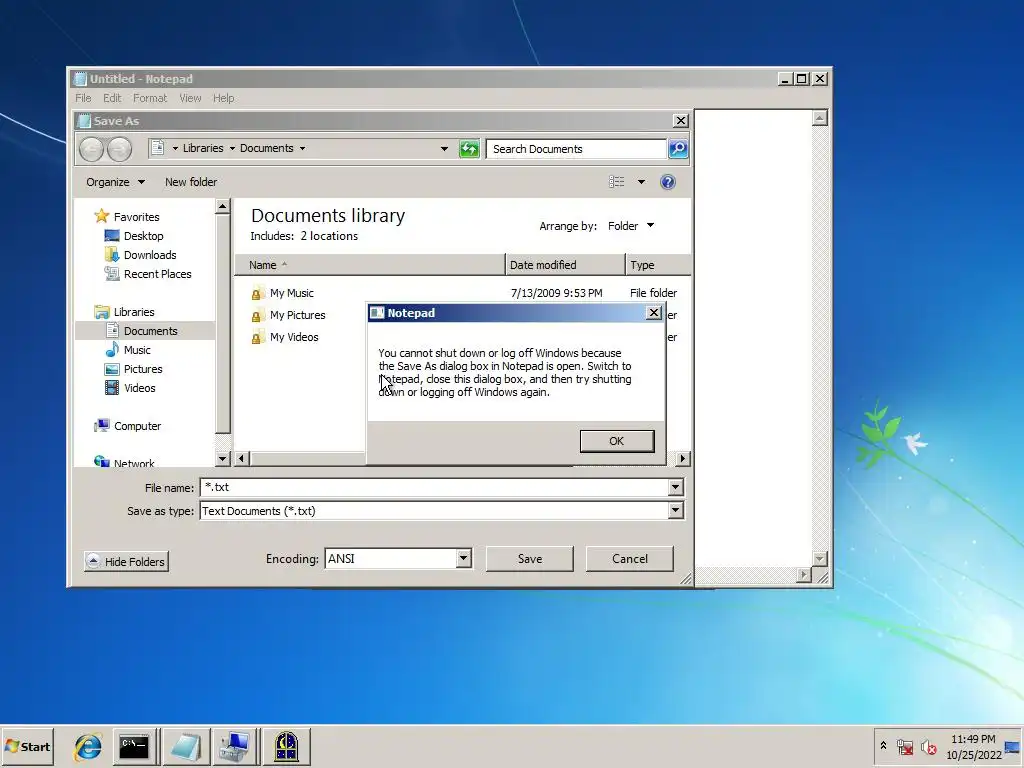Open the Save As help icon

pos(667,182)
